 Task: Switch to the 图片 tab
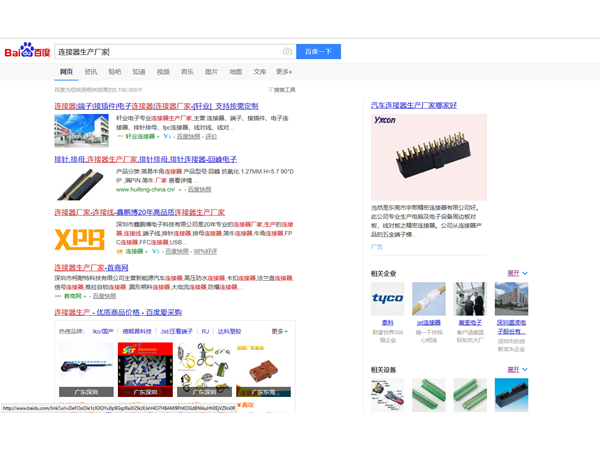[x=211, y=72]
